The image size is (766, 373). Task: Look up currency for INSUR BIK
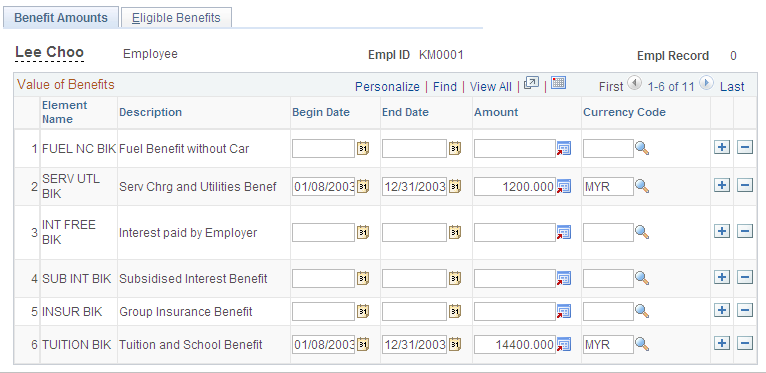tap(642, 311)
